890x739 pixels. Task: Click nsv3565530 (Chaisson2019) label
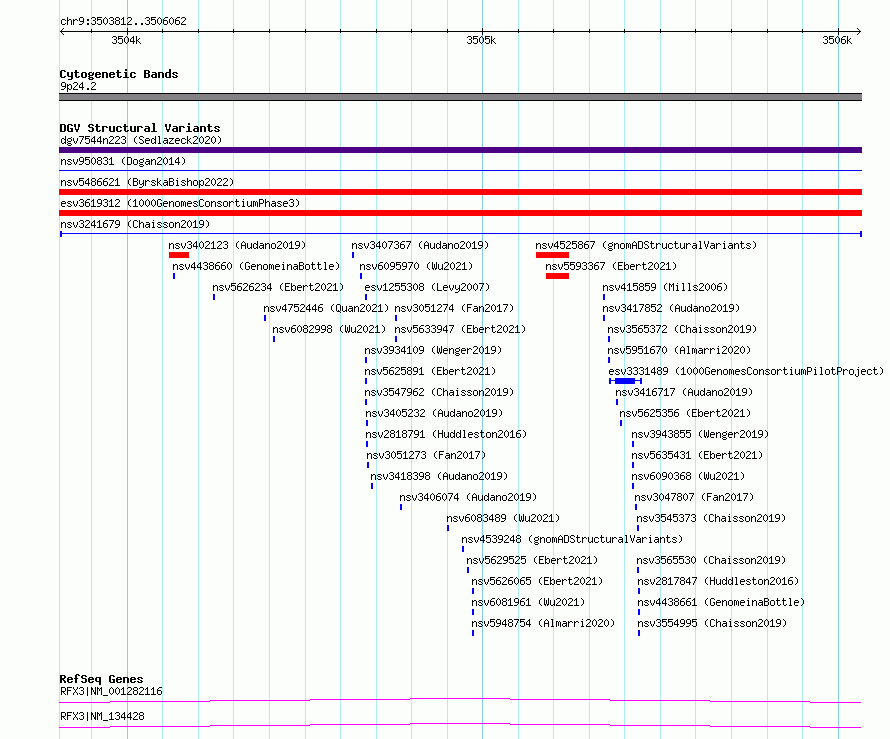click(711, 560)
